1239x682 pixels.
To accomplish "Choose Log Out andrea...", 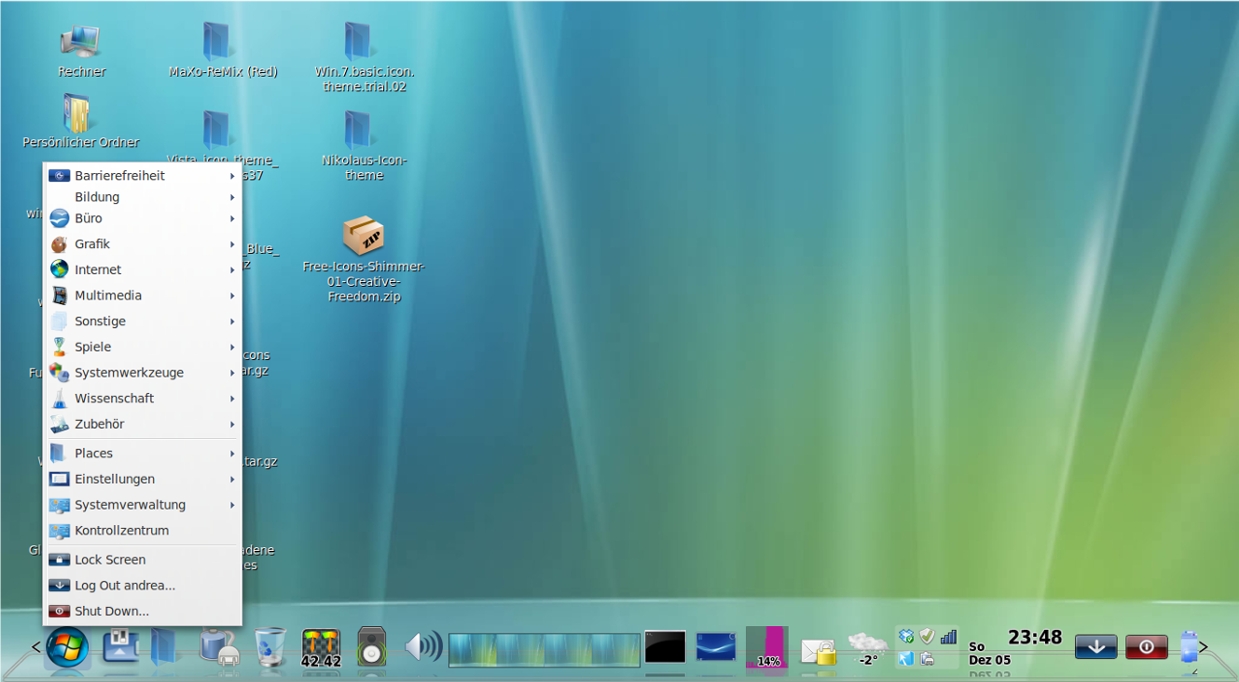I will tap(142, 585).
